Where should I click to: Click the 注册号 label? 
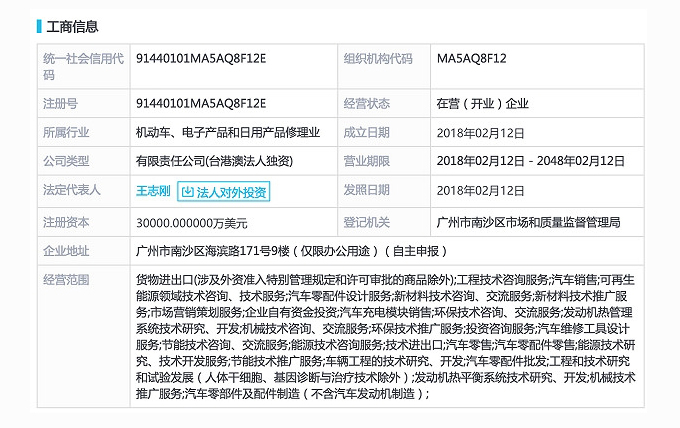click(60, 104)
